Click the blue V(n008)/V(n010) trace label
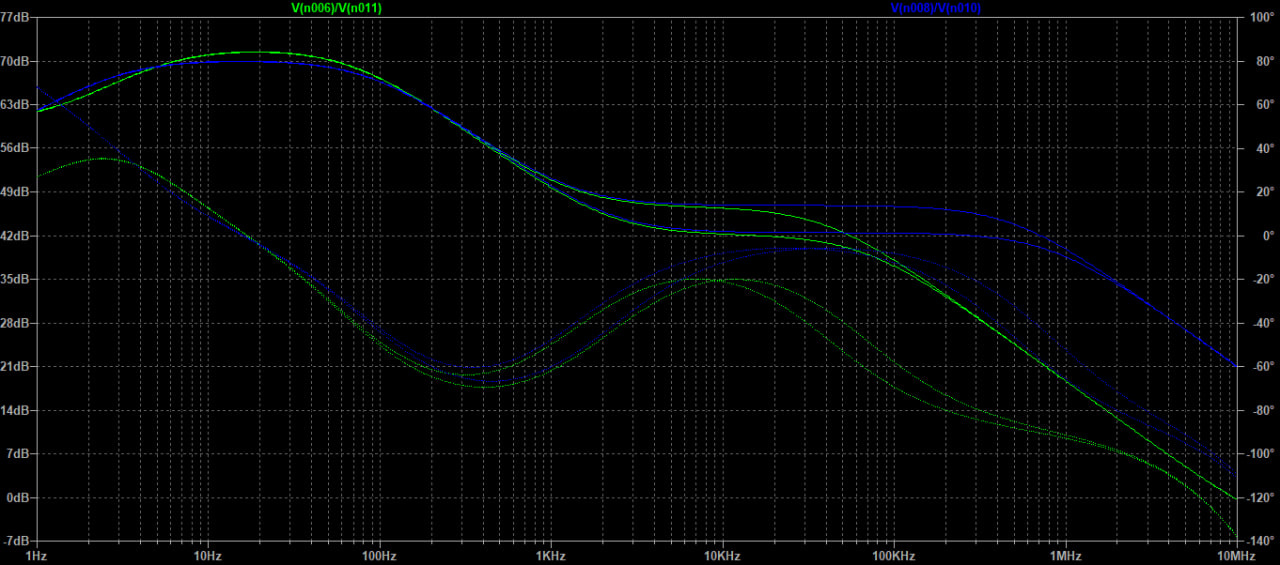The height and width of the screenshot is (565, 1280). coord(936,7)
